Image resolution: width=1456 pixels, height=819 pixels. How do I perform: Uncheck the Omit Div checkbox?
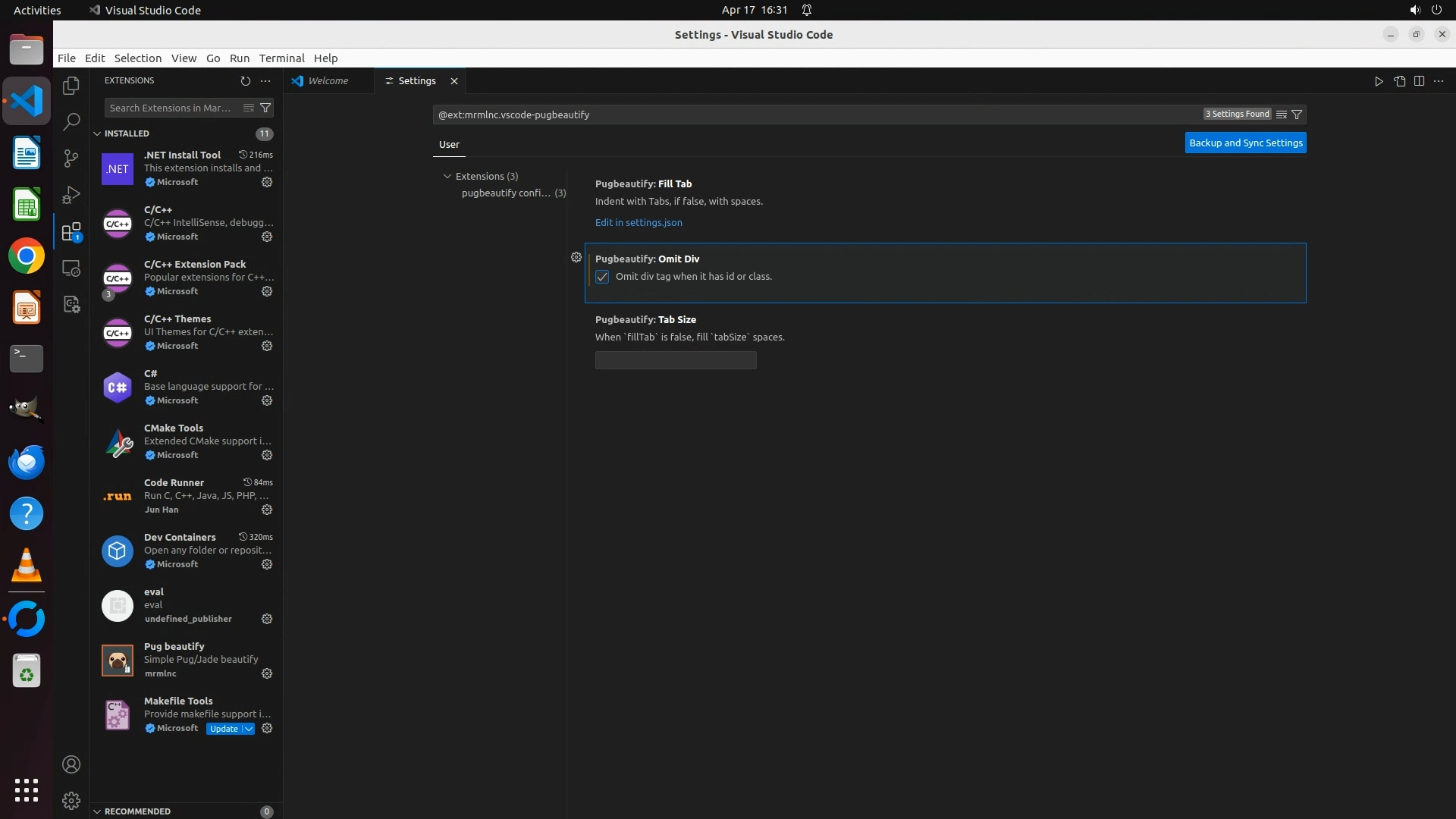pyautogui.click(x=602, y=277)
